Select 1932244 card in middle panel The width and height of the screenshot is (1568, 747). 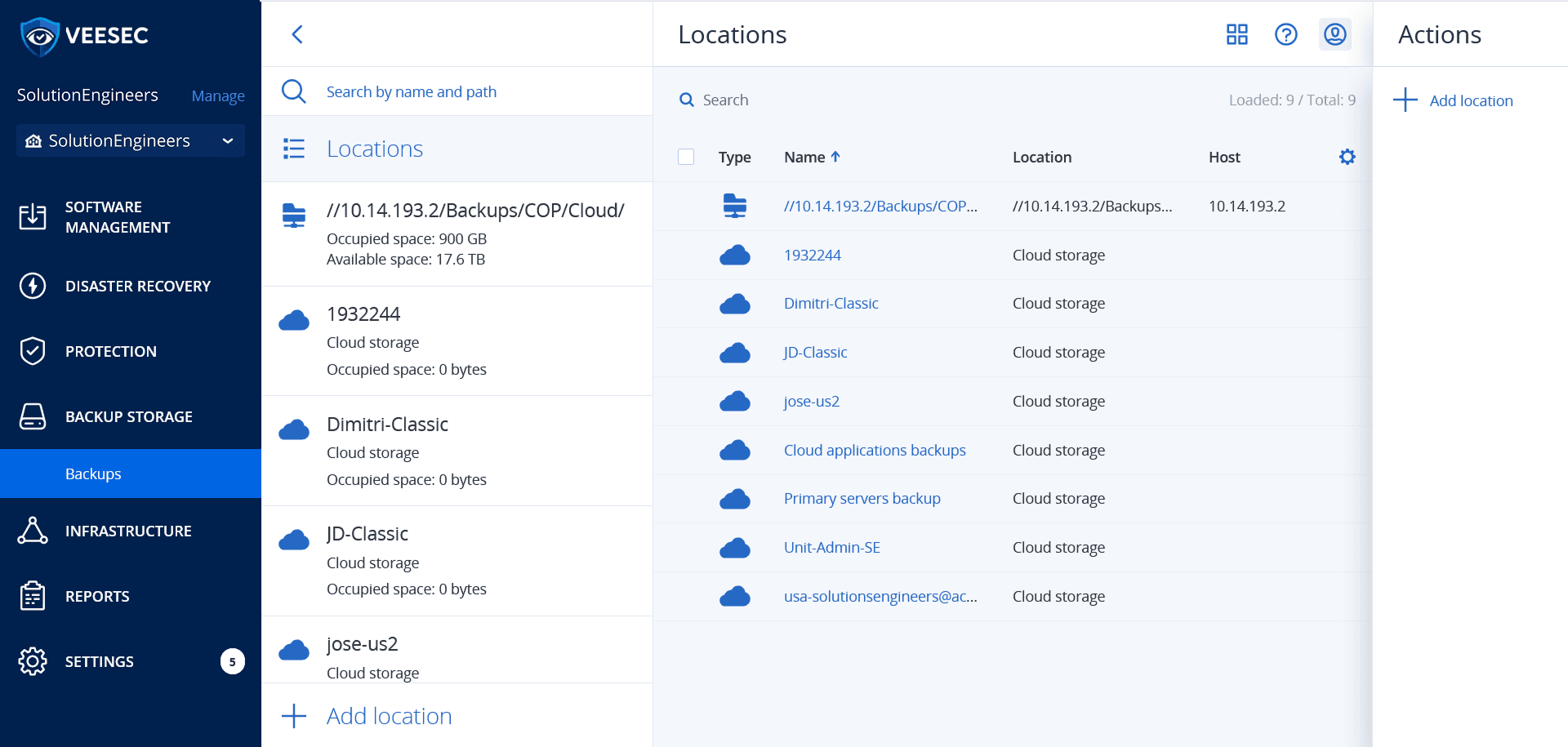[x=457, y=340]
